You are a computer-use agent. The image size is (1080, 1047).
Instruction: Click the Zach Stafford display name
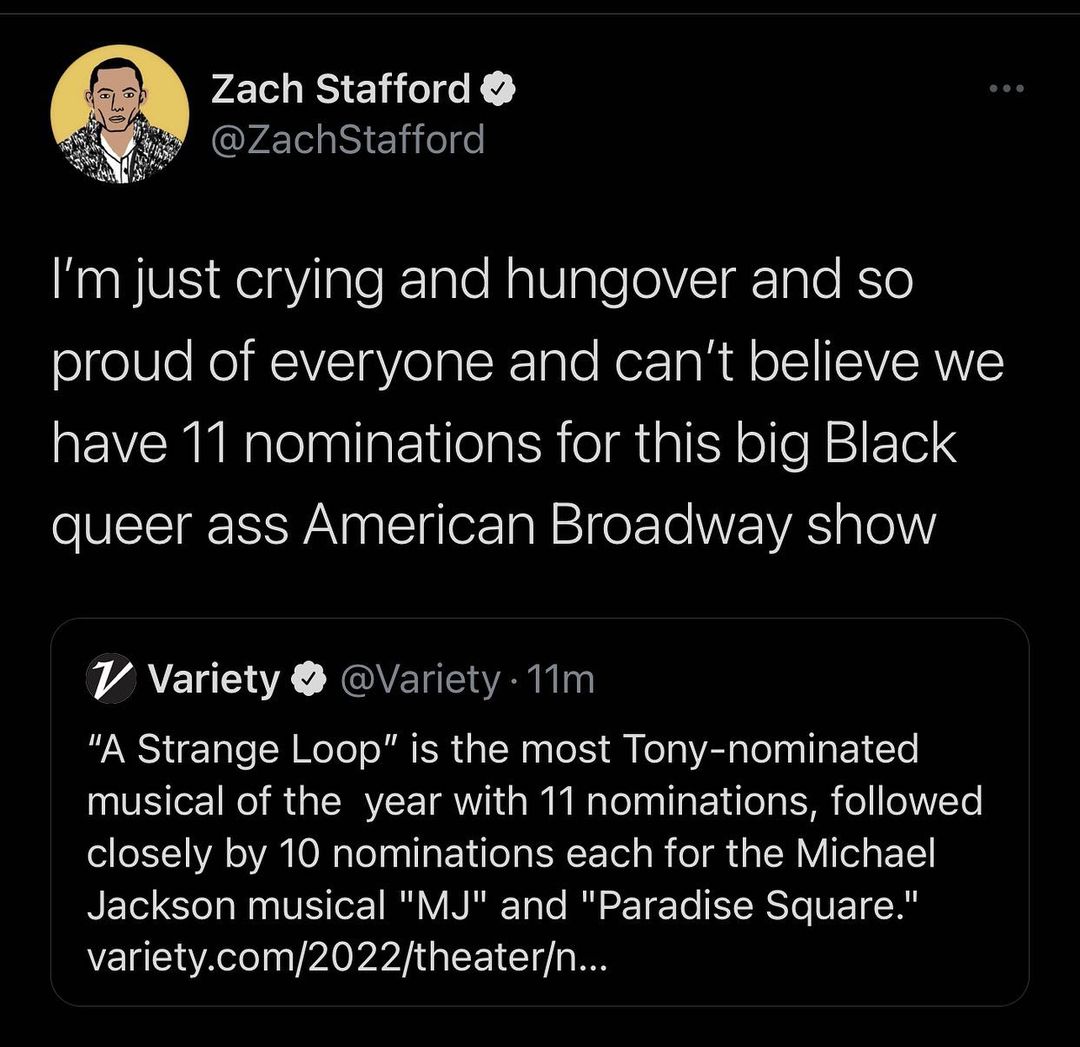point(340,90)
